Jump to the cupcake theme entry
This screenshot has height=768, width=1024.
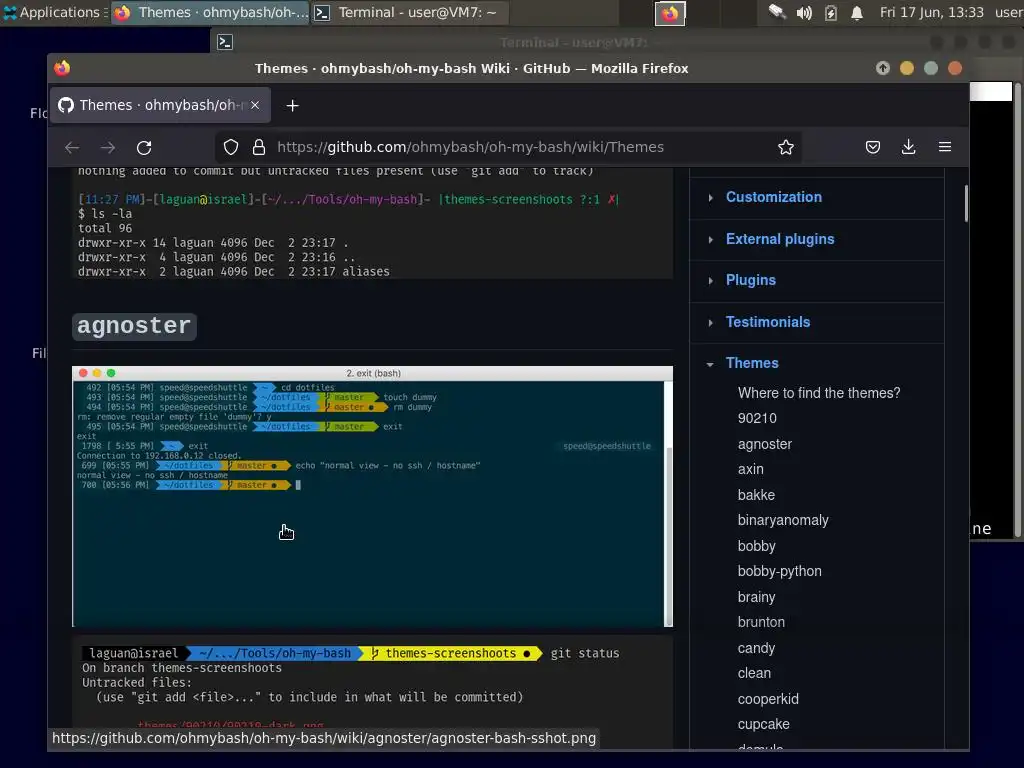click(763, 725)
